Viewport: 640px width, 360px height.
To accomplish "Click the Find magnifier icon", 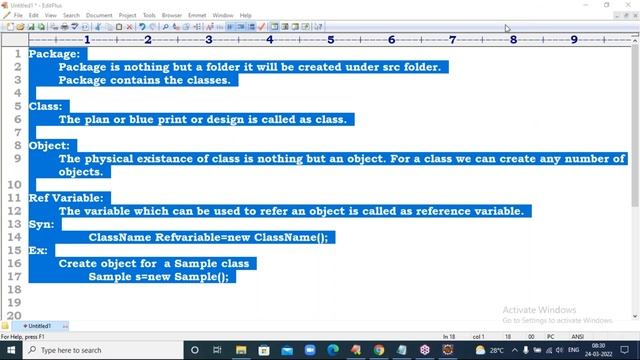I will pos(165,27).
